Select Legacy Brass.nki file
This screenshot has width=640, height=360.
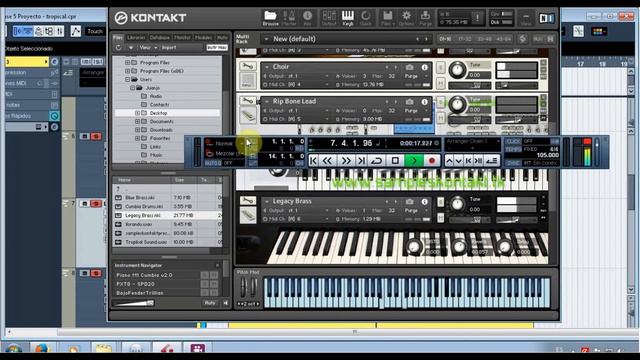(x=168, y=215)
